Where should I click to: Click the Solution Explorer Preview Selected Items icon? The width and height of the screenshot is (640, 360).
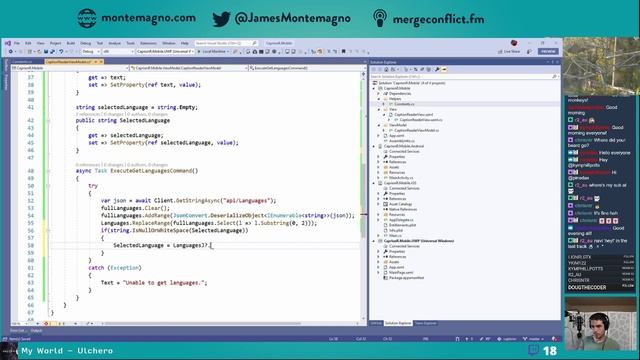point(444,69)
